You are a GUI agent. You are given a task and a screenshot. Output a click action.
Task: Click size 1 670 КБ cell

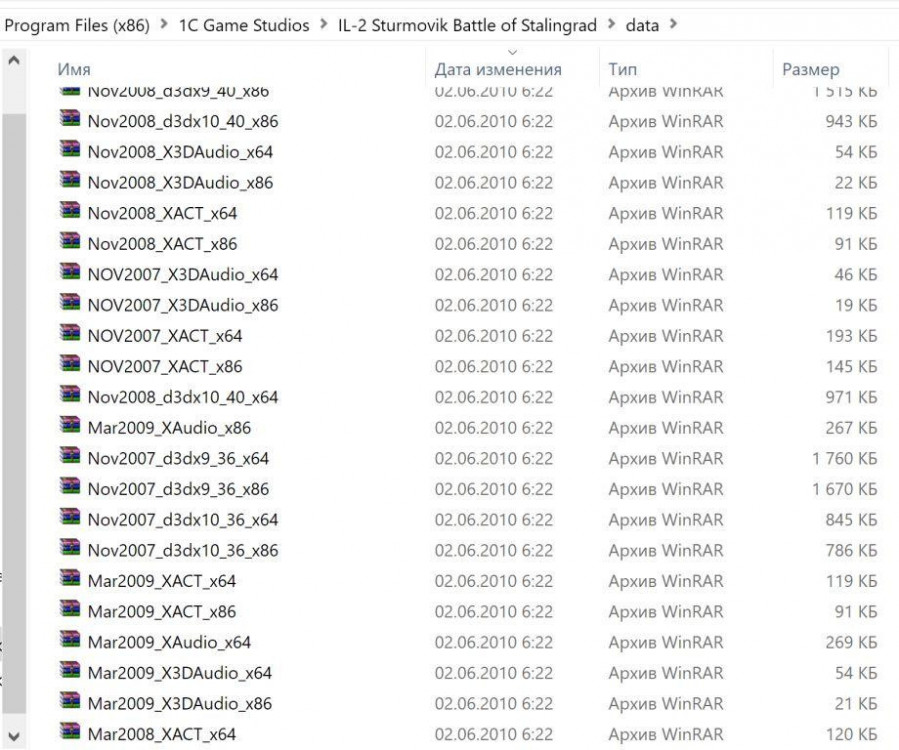point(845,489)
